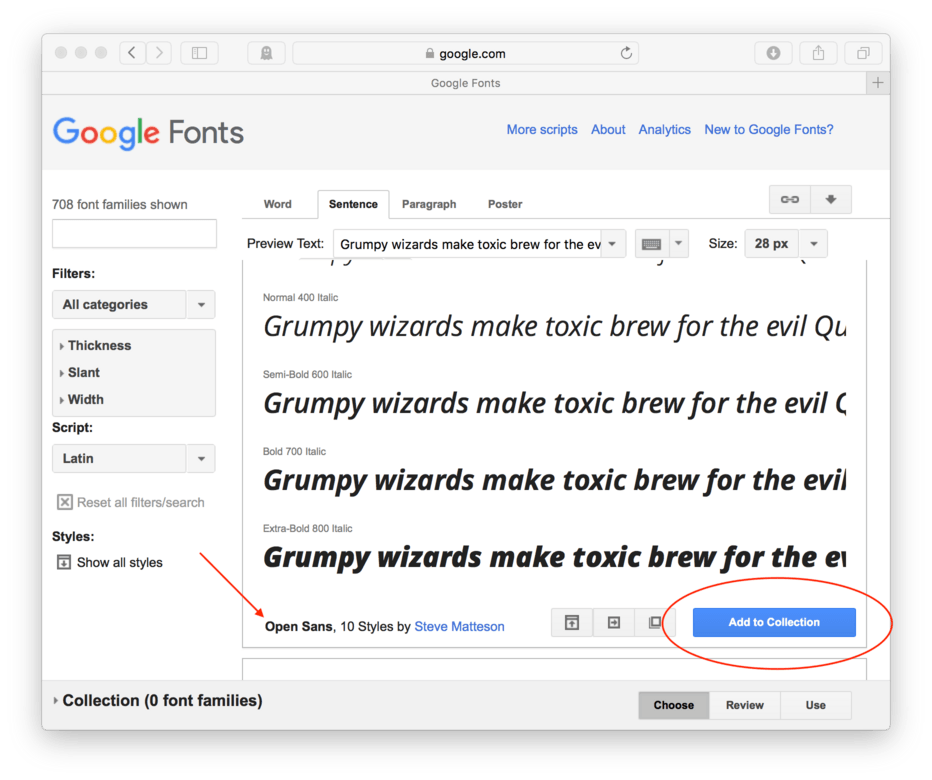Click the link chain icon button
The image size is (932, 780).
click(x=790, y=200)
